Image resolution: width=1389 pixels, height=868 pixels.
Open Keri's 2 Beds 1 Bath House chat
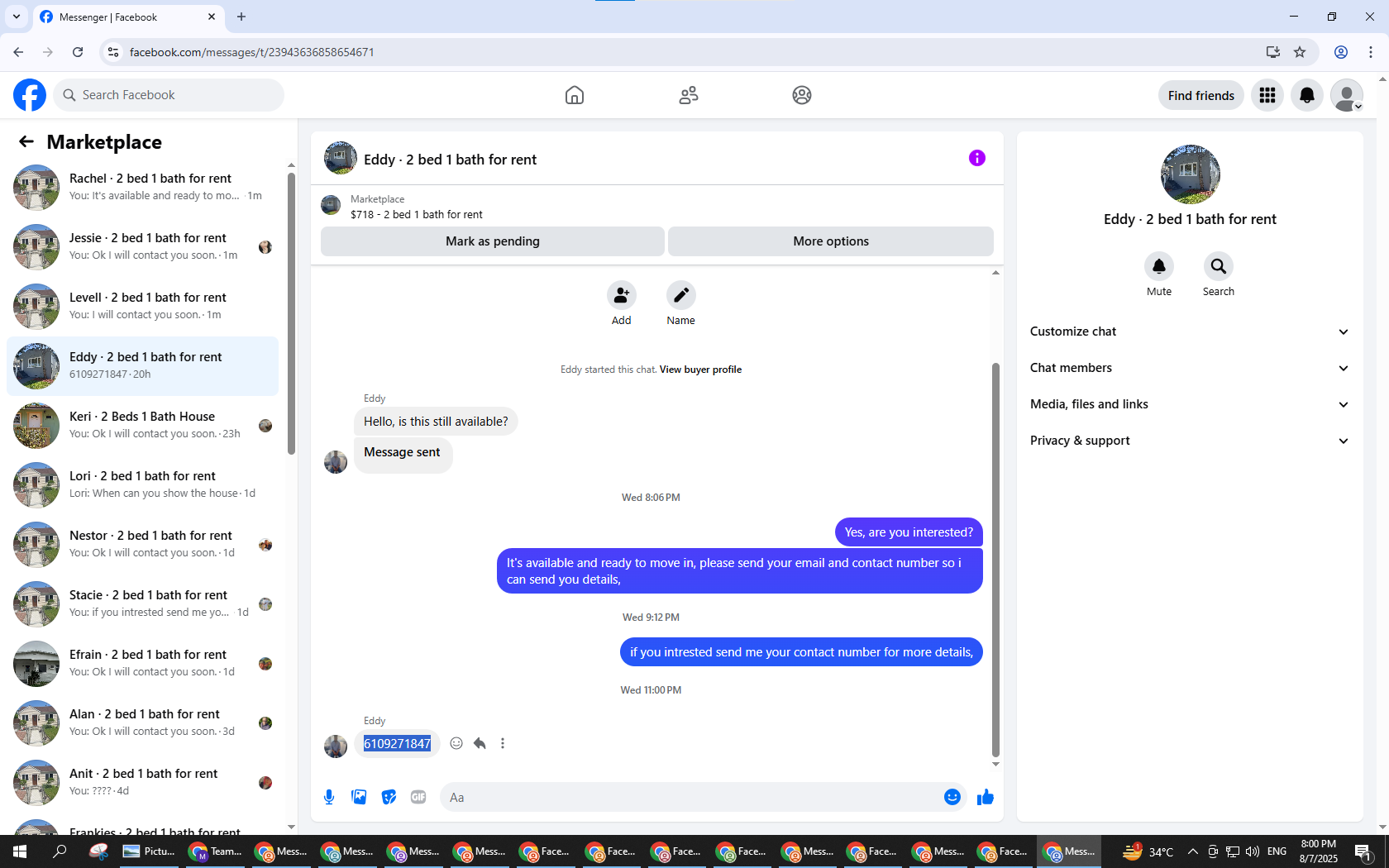coord(142,426)
